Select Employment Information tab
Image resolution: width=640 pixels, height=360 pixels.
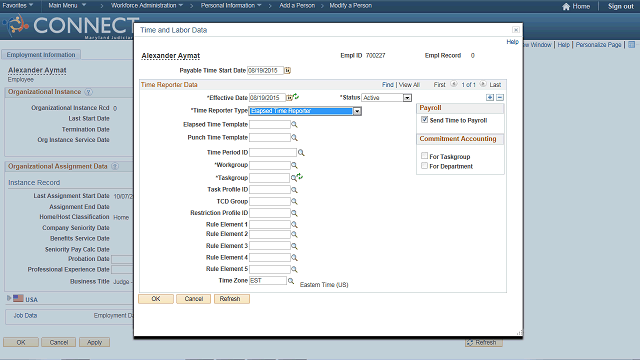pyautogui.click(x=41, y=55)
